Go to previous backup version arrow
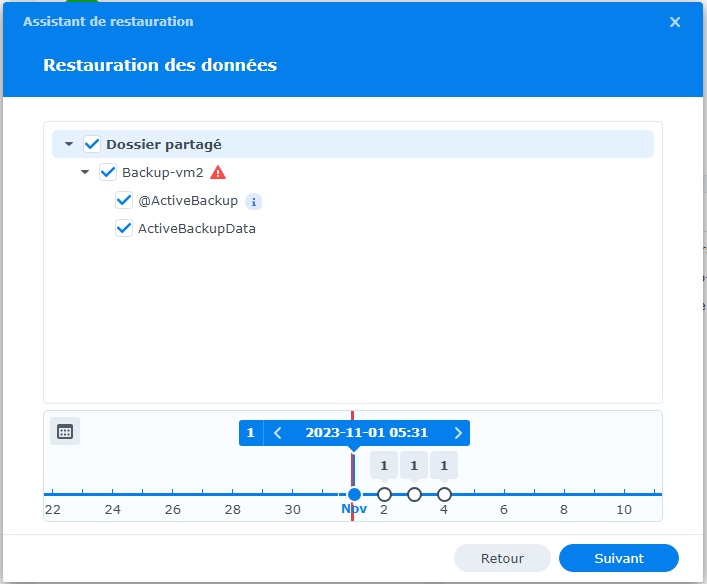Screen dimensions: 707x584 pyautogui.click(x=278, y=433)
